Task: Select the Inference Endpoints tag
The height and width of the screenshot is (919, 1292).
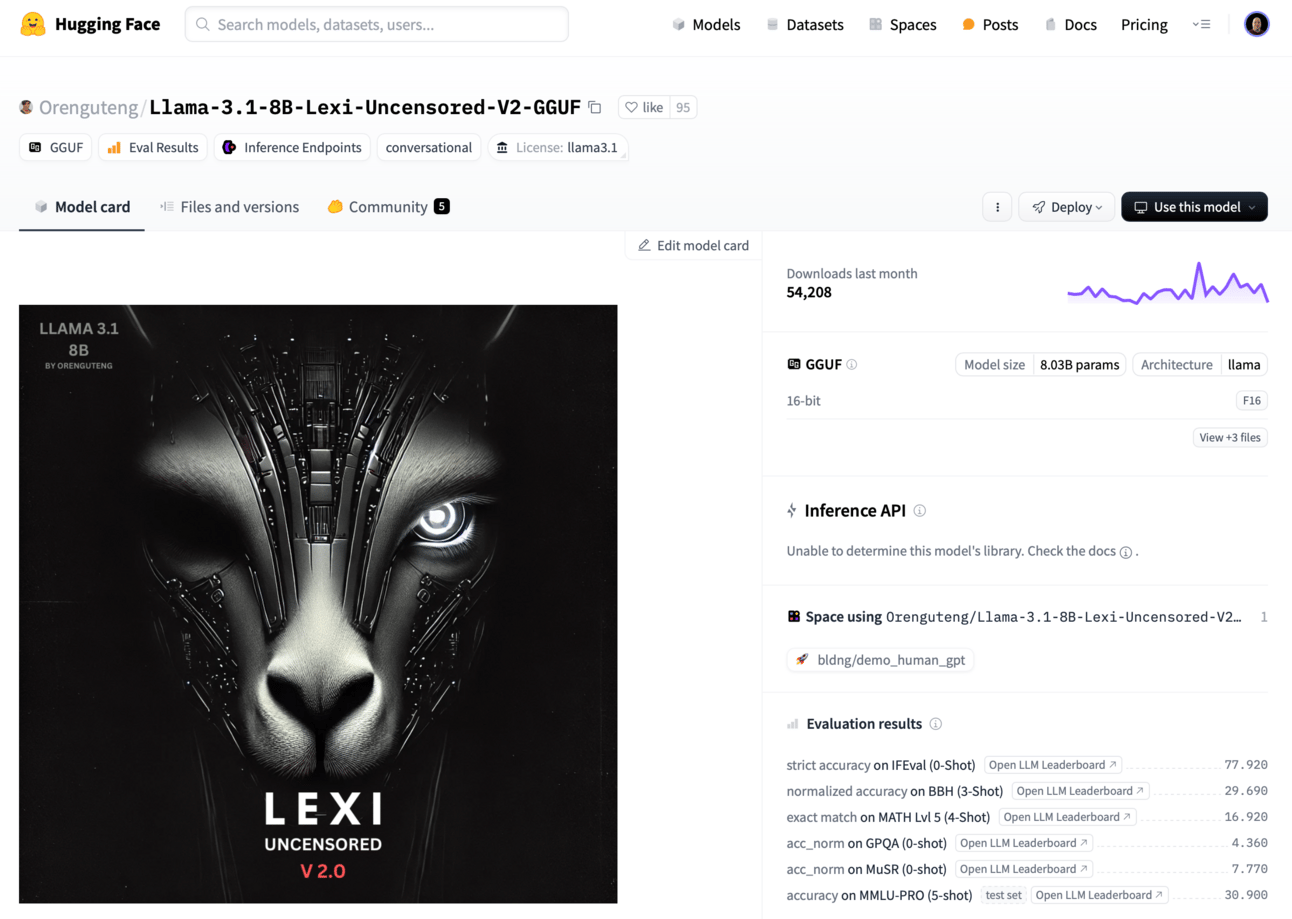Action: click(x=292, y=147)
